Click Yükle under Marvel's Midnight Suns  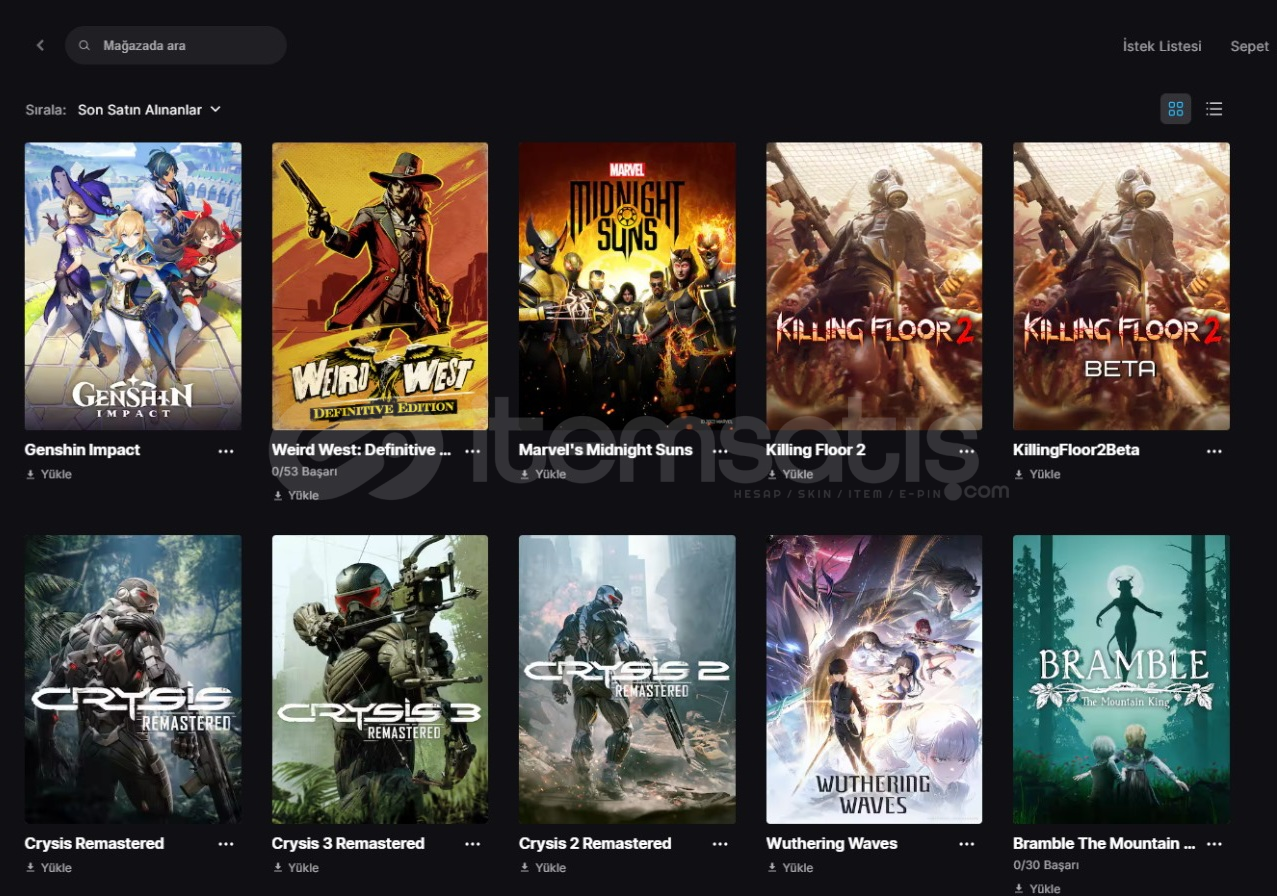pos(543,474)
